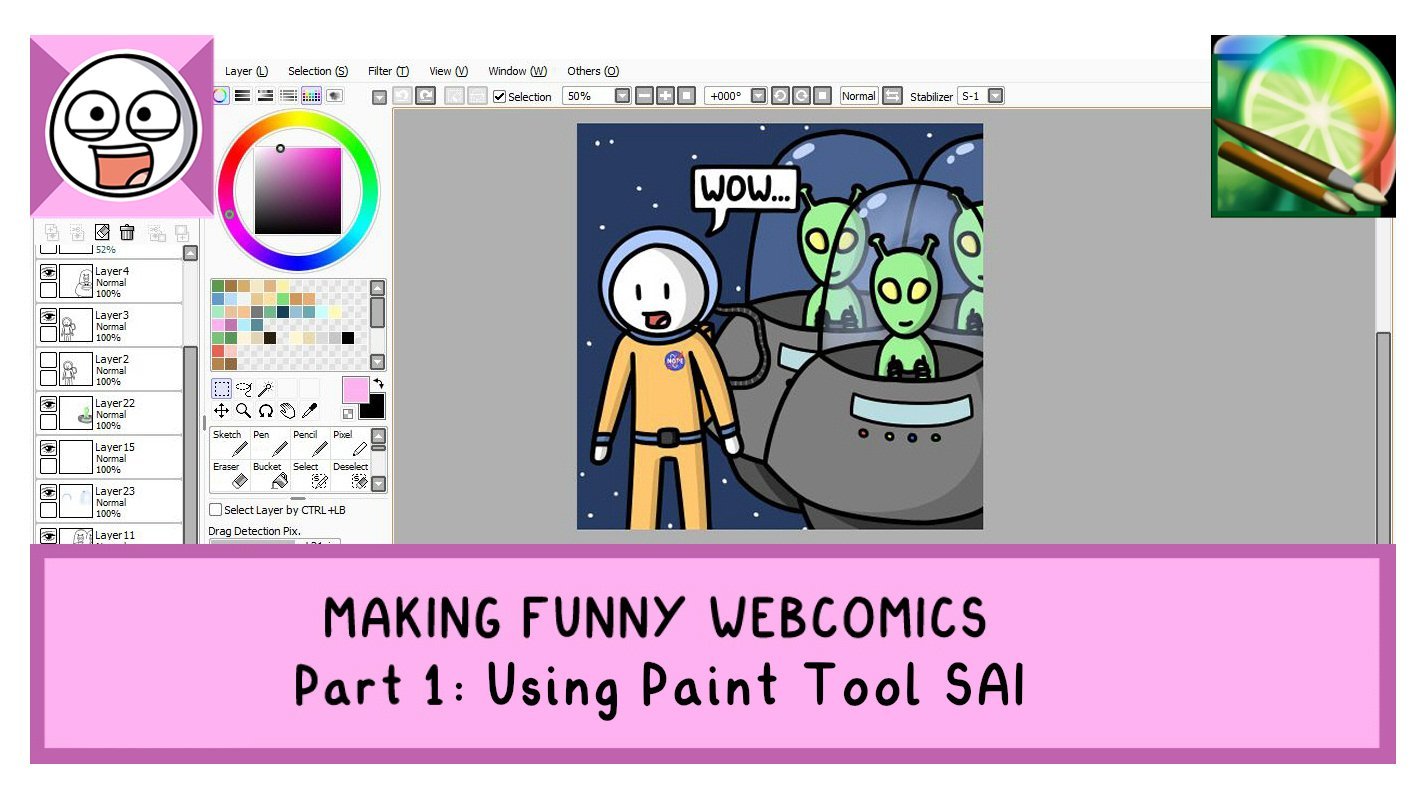Pick the Eraser tool
The image size is (1426, 799).
[229, 475]
